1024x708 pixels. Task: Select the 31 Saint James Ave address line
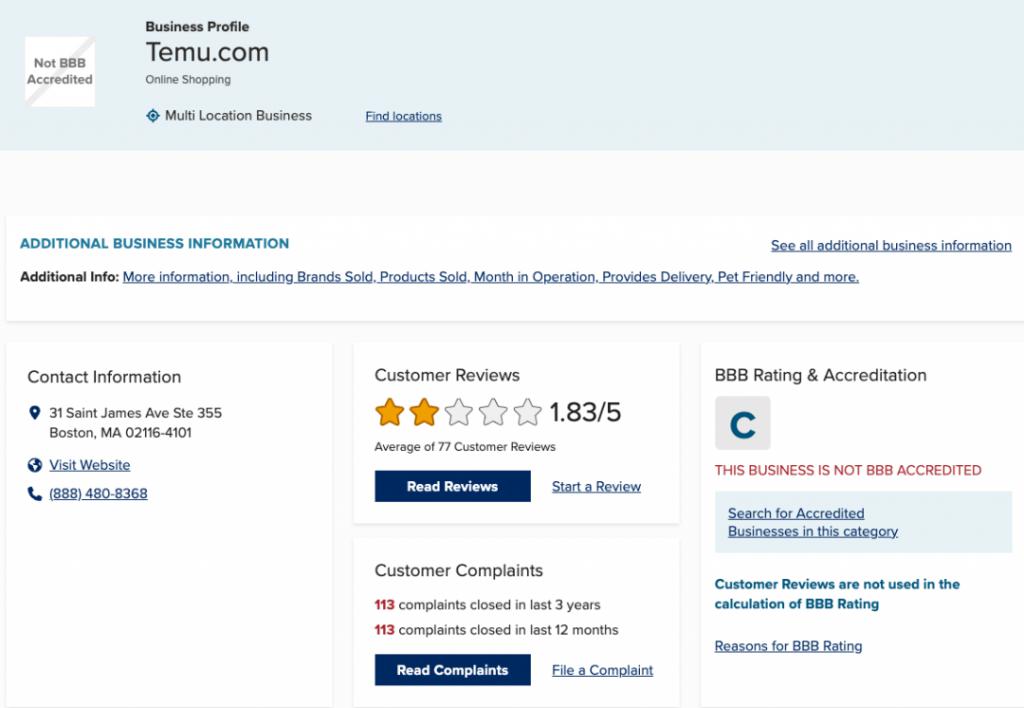click(x=135, y=413)
